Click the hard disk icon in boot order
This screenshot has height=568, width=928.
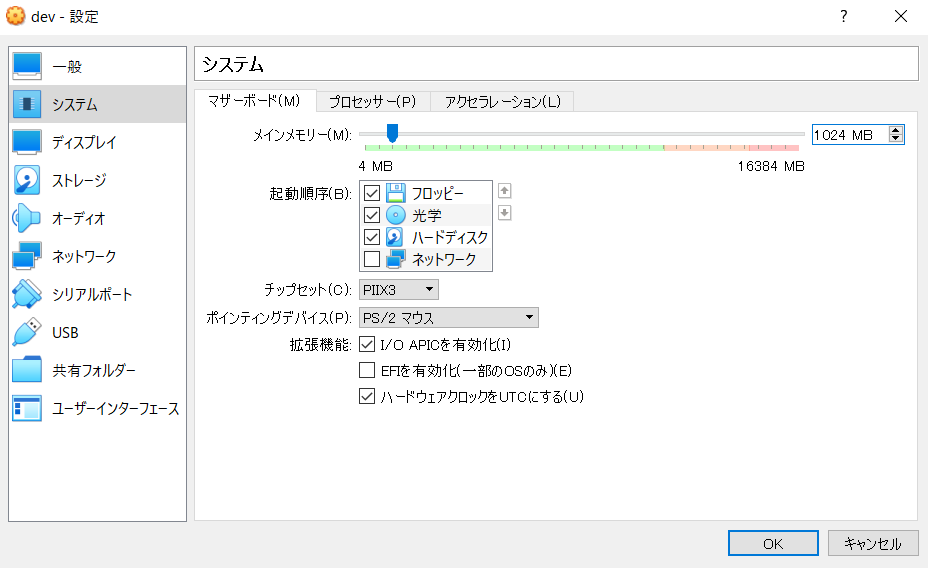395,237
